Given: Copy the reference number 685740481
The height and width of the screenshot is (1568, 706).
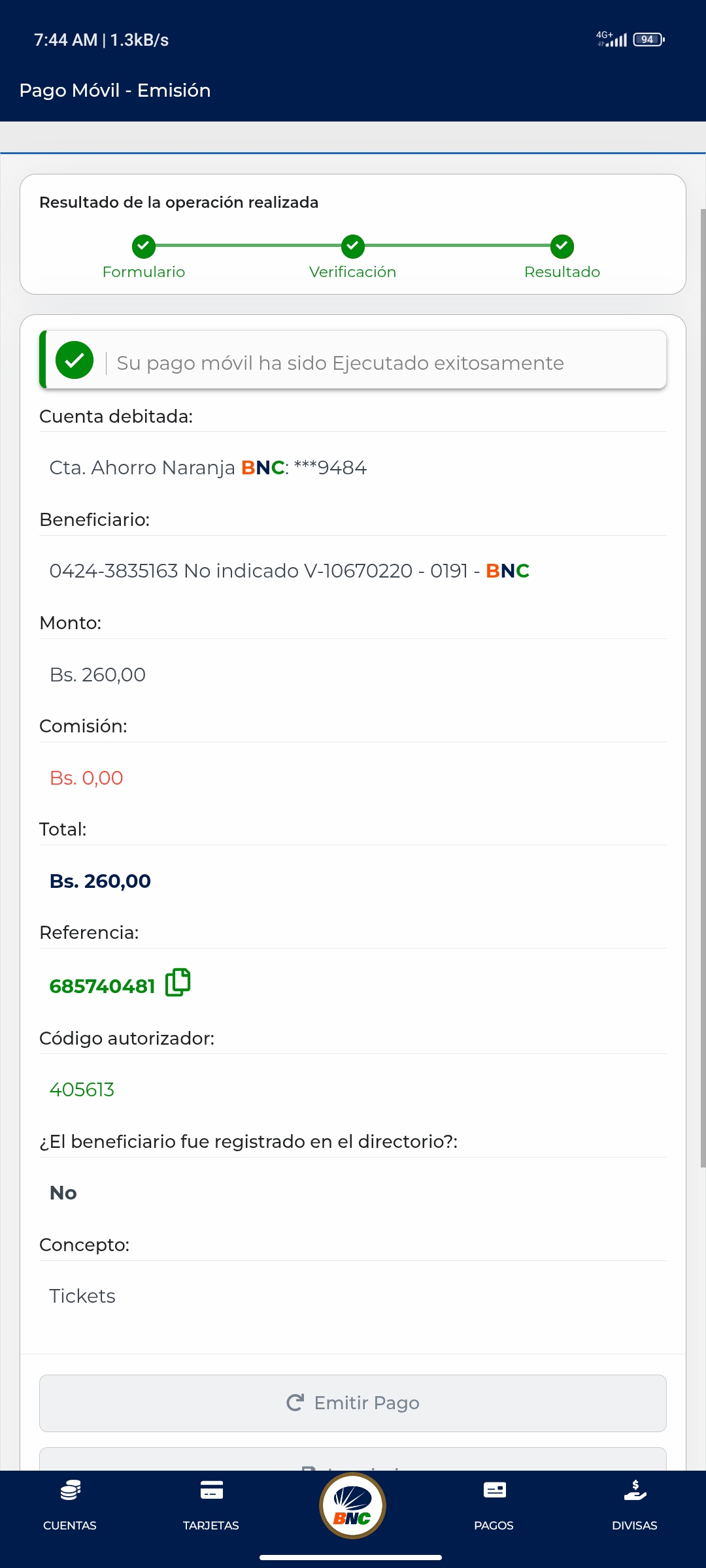Looking at the screenshot, I should tap(178, 983).
